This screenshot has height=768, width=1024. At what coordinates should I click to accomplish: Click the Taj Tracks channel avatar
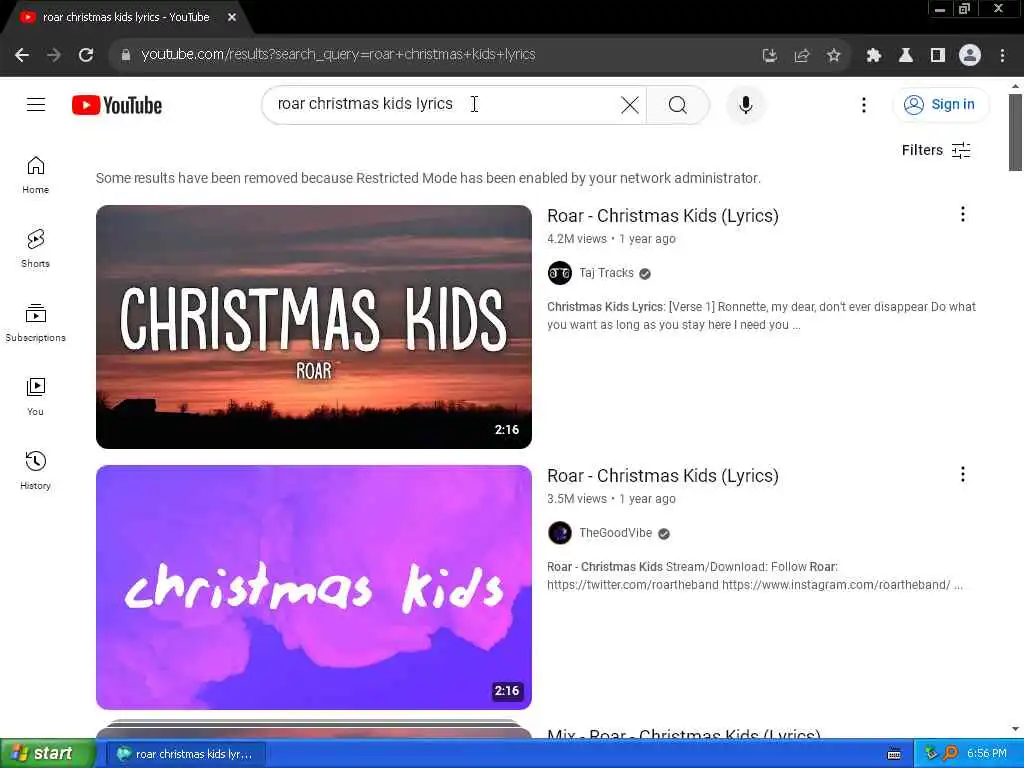point(560,273)
